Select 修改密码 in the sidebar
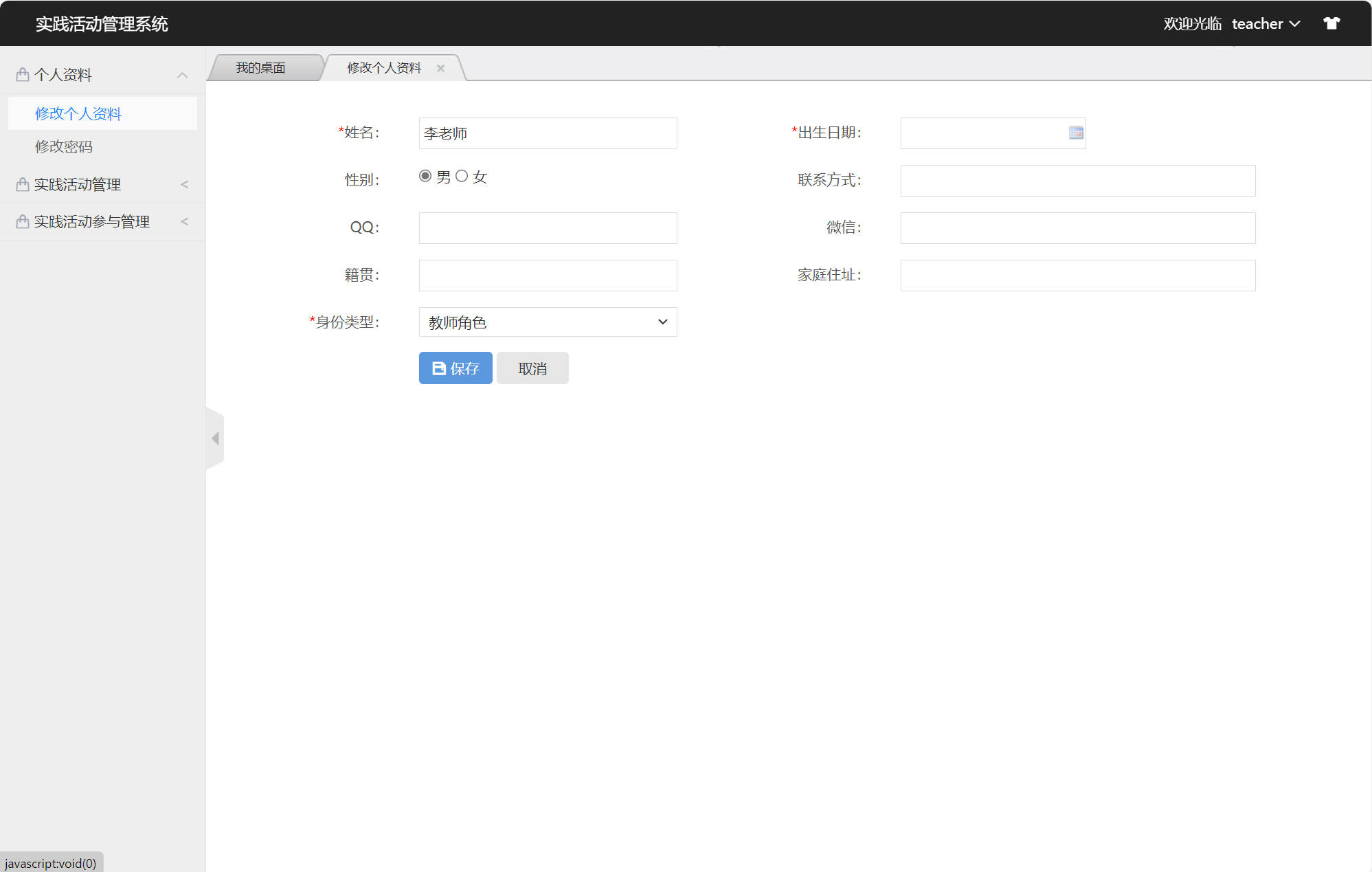 (64, 146)
